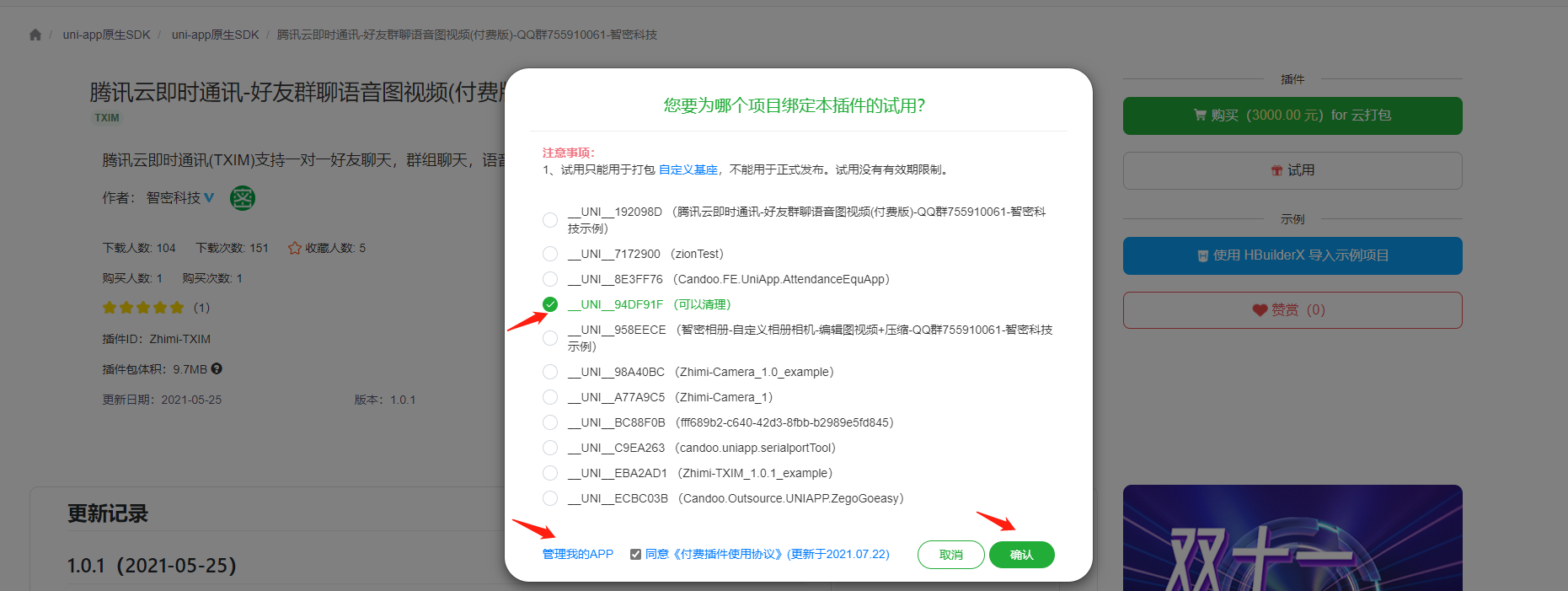Click the 赞赏 (0) button
Viewport: 1568px width, 591px height.
1292,310
